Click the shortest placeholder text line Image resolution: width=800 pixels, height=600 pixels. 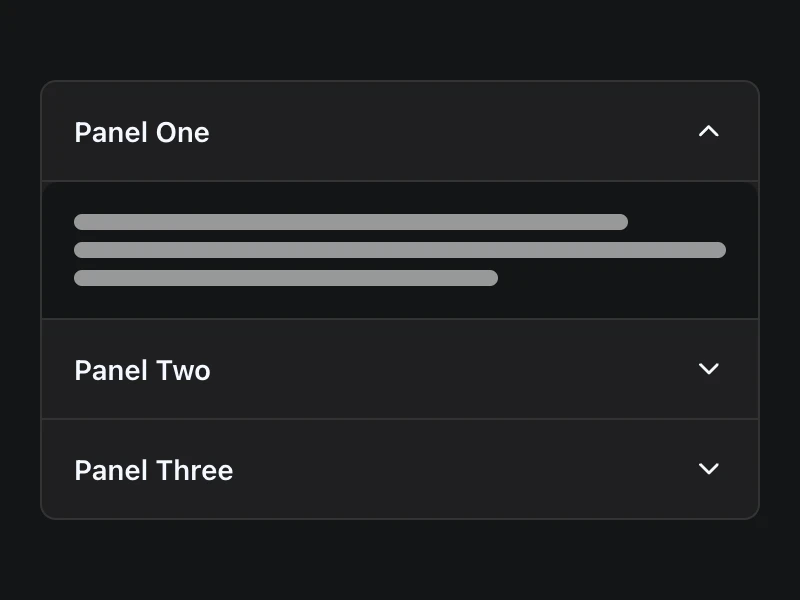pyautogui.click(x=286, y=278)
